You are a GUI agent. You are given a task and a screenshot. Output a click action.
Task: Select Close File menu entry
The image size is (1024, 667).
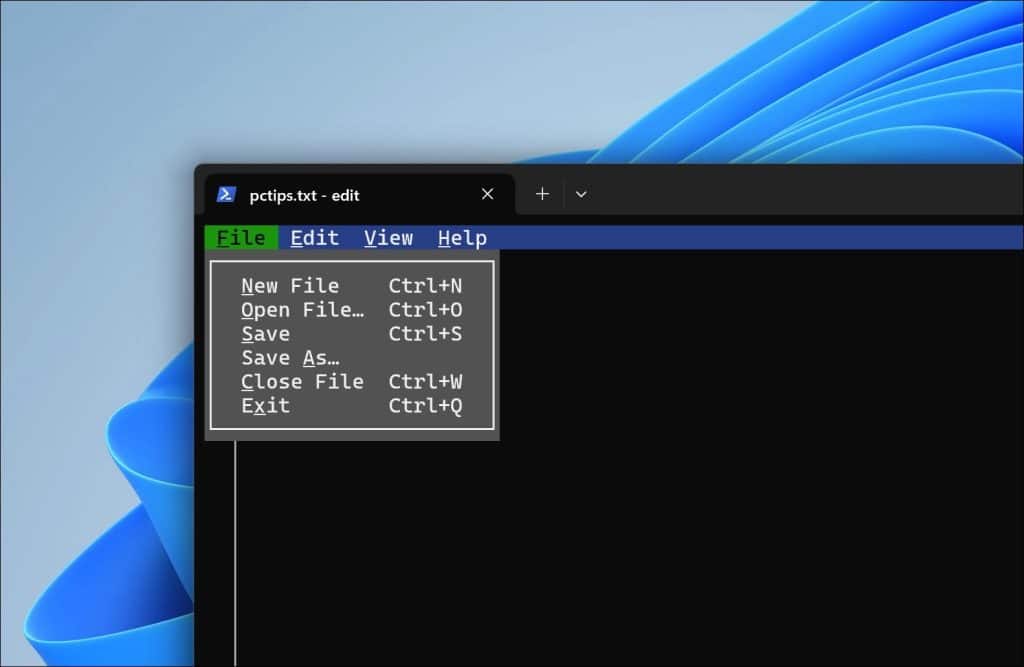point(352,382)
